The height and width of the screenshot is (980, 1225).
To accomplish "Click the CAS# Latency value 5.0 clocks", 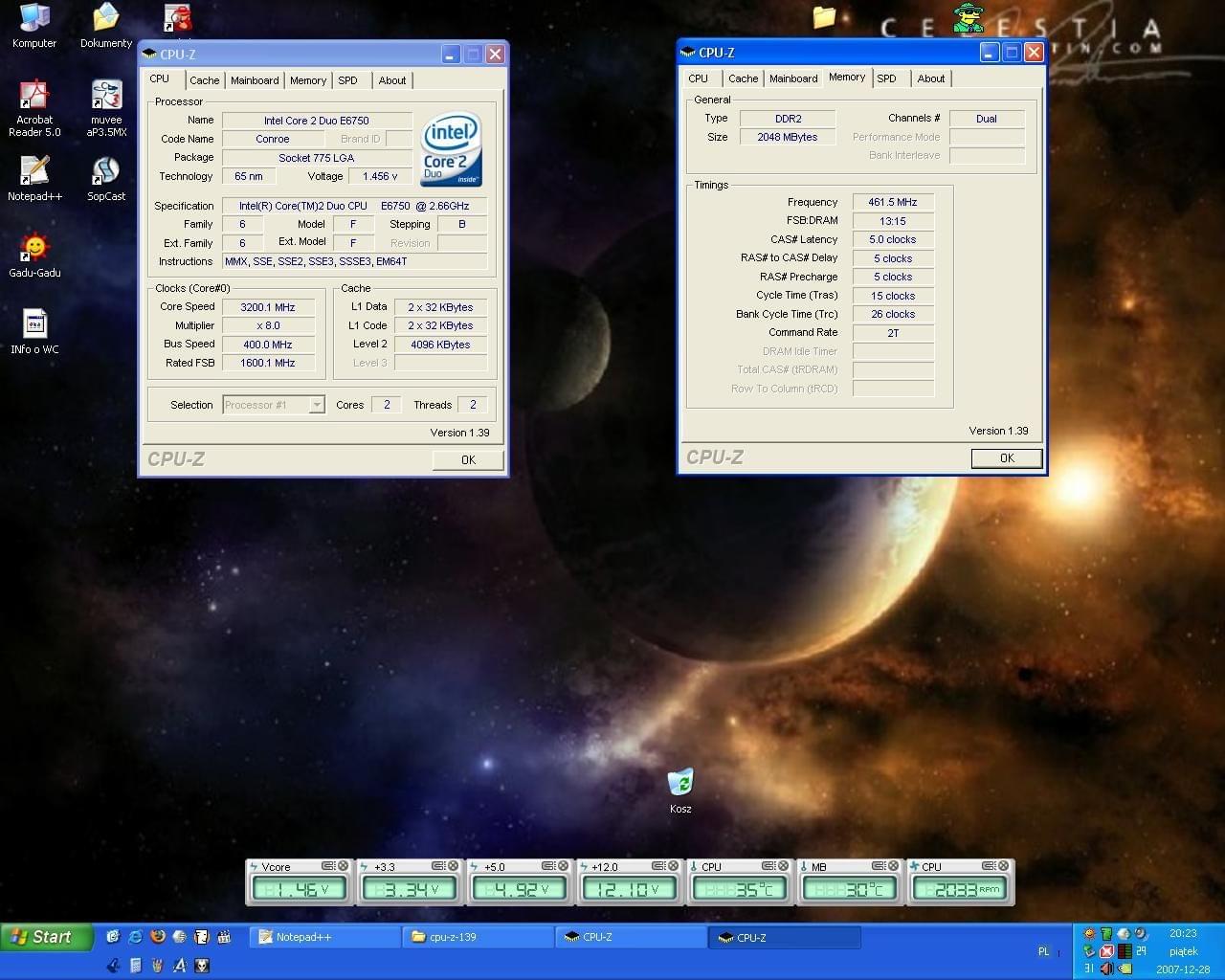I will [893, 239].
